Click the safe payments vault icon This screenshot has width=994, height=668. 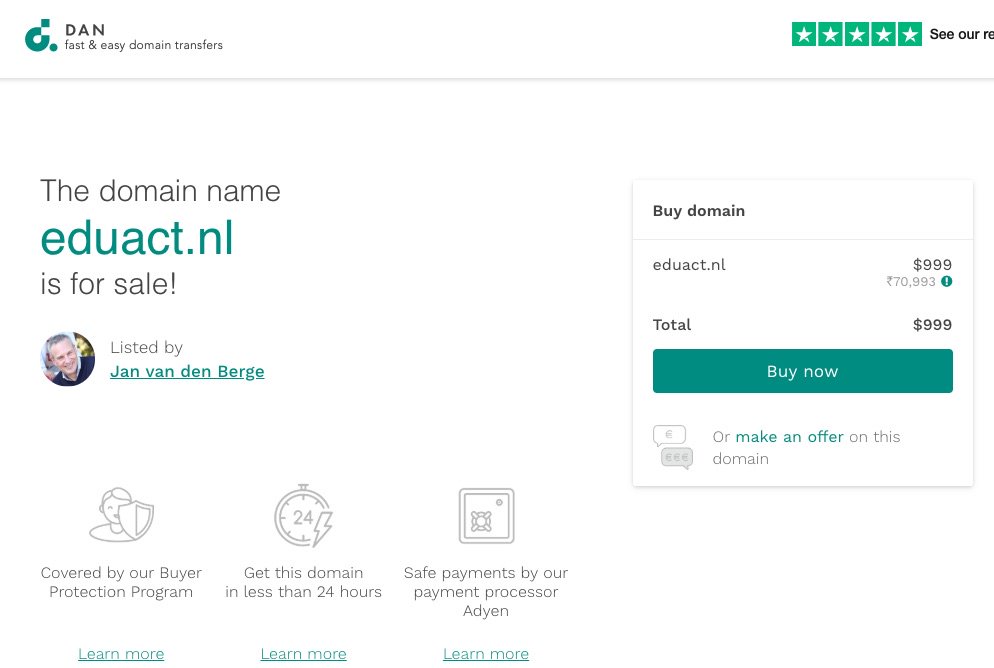(486, 516)
